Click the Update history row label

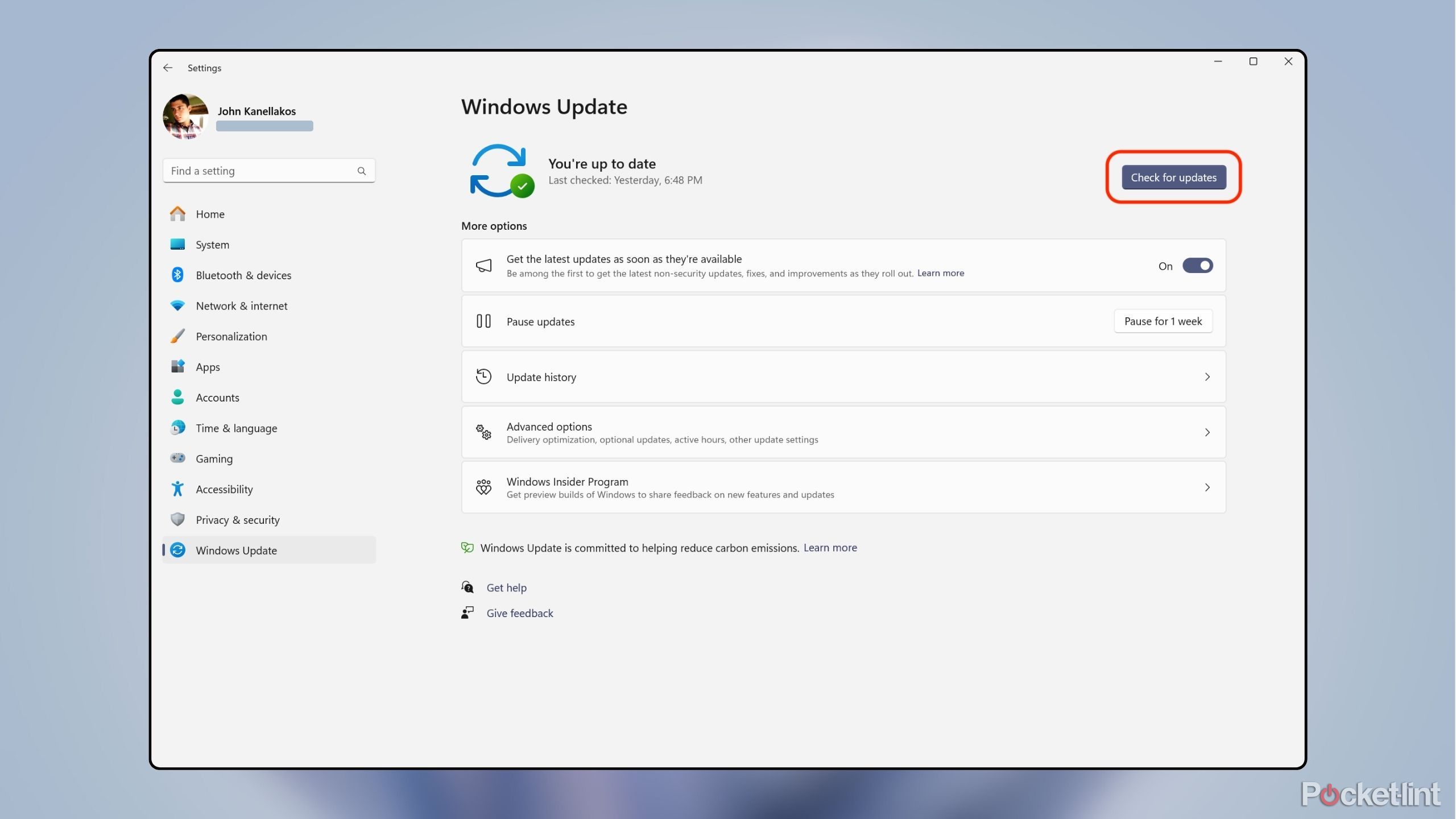(541, 377)
